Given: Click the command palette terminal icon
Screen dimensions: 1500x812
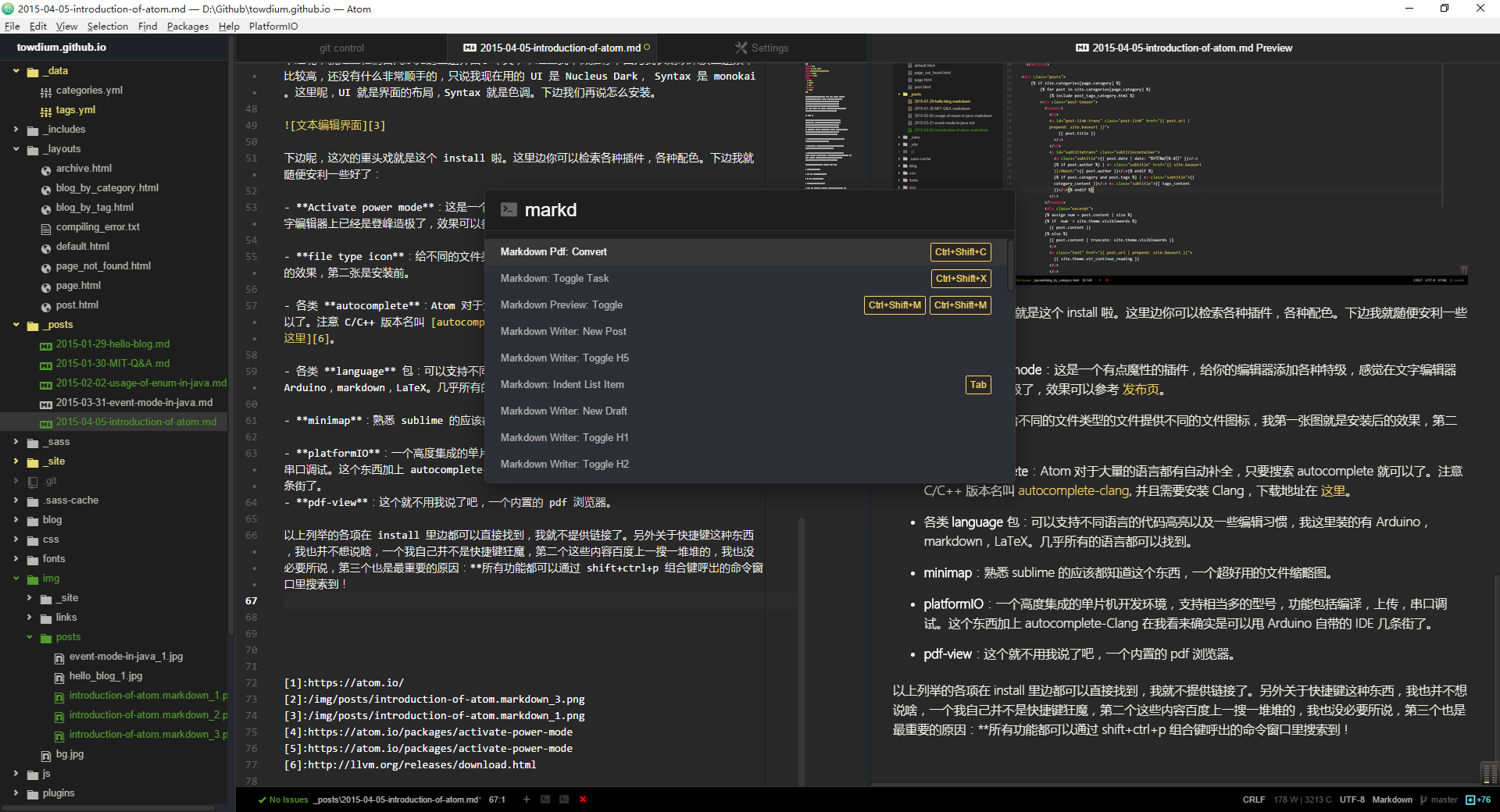Looking at the screenshot, I should tap(509, 209).
